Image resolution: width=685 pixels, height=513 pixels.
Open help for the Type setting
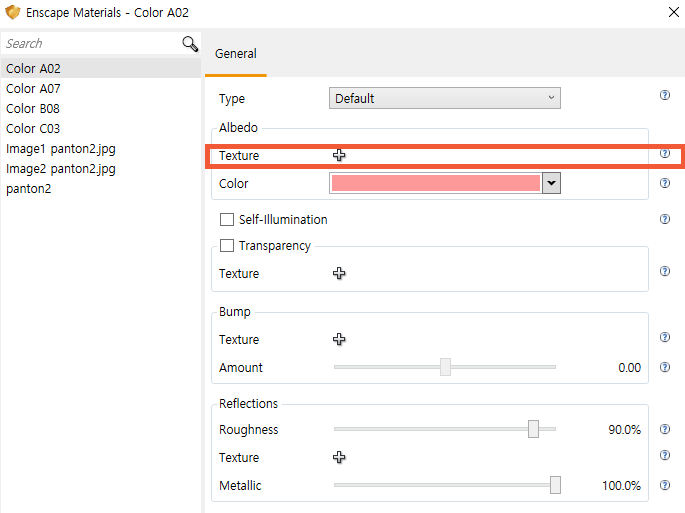[x=664, y=96]
